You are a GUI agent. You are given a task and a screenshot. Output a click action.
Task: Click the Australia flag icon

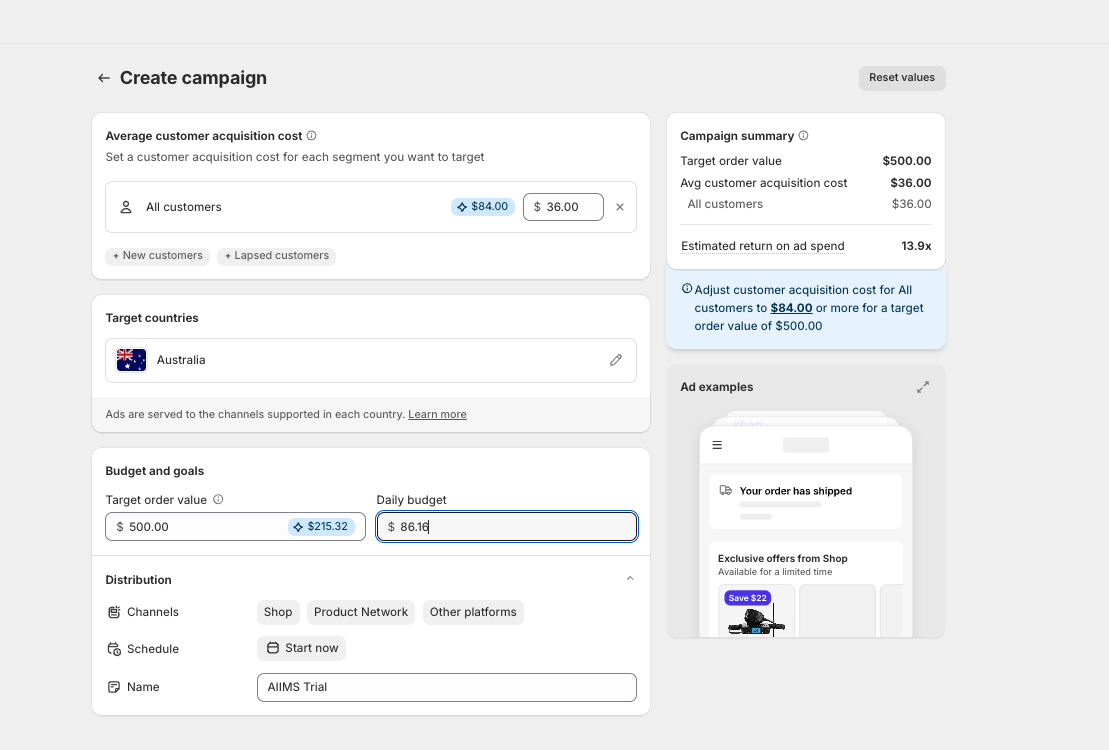click(x=132, y=360)
